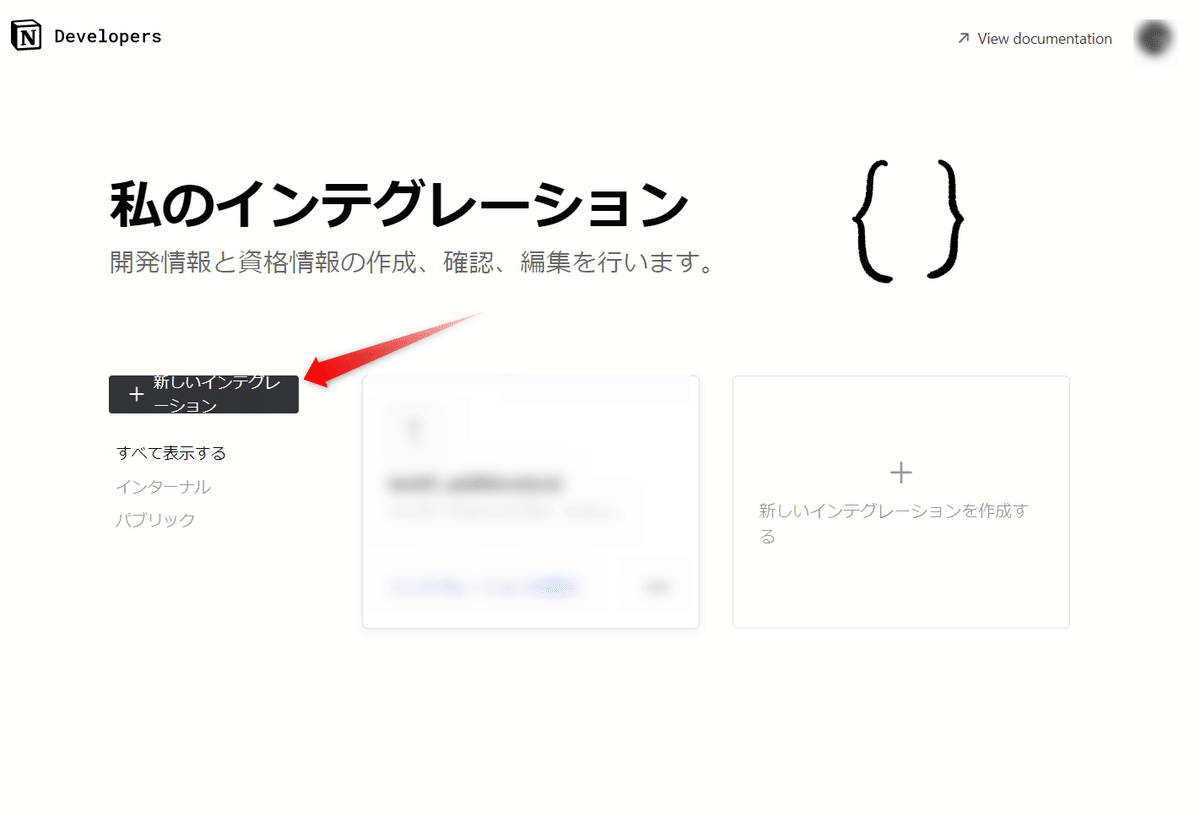This screenshot has width=1200, height=821.
Task: Click the Notion cube logo
Action: pyautogui.click(x=25, y=34)
